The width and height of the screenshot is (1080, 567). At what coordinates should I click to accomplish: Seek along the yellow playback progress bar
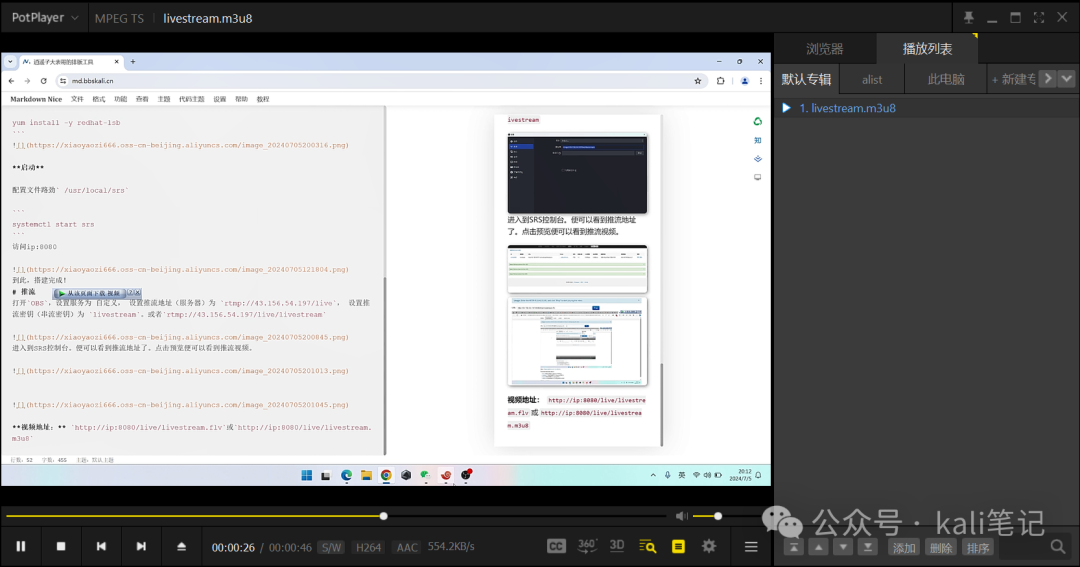click(x=336, y=516)
